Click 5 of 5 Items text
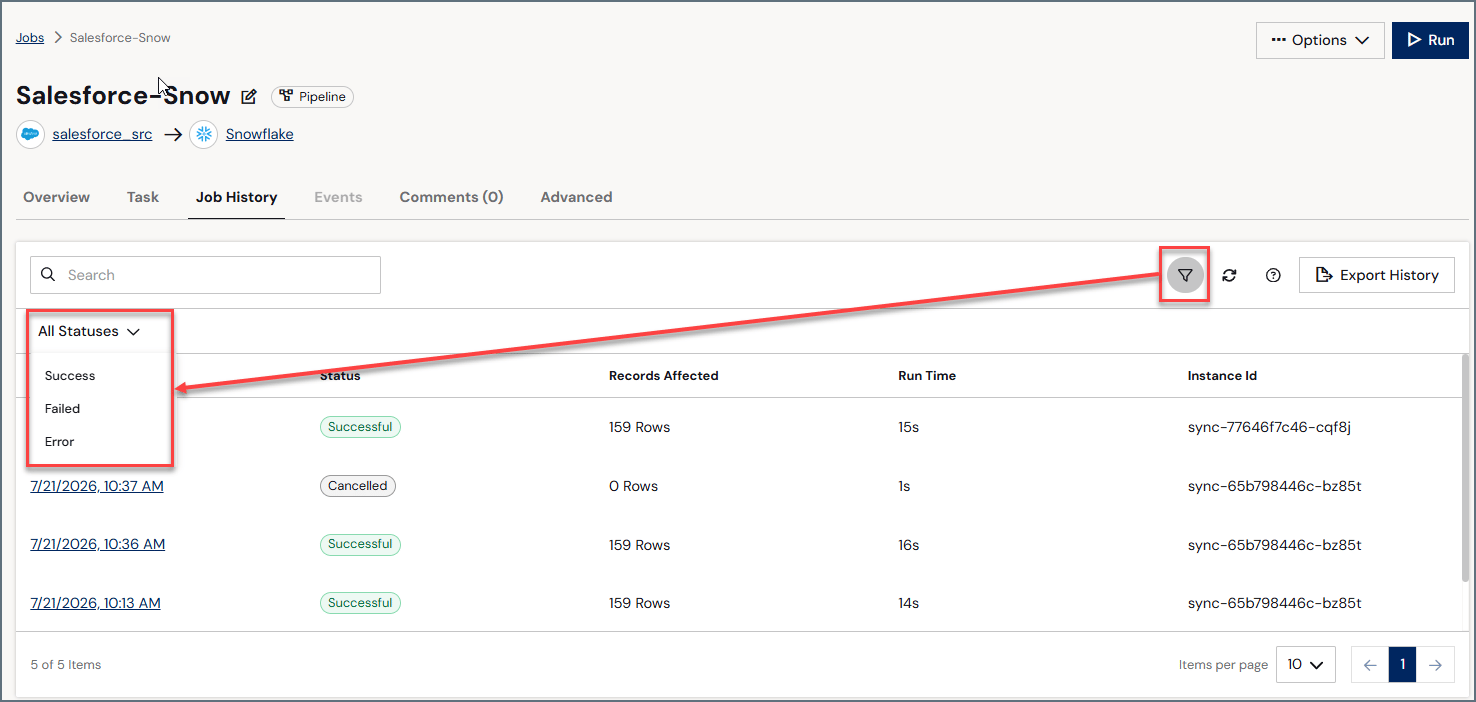 tap(66, 664)
